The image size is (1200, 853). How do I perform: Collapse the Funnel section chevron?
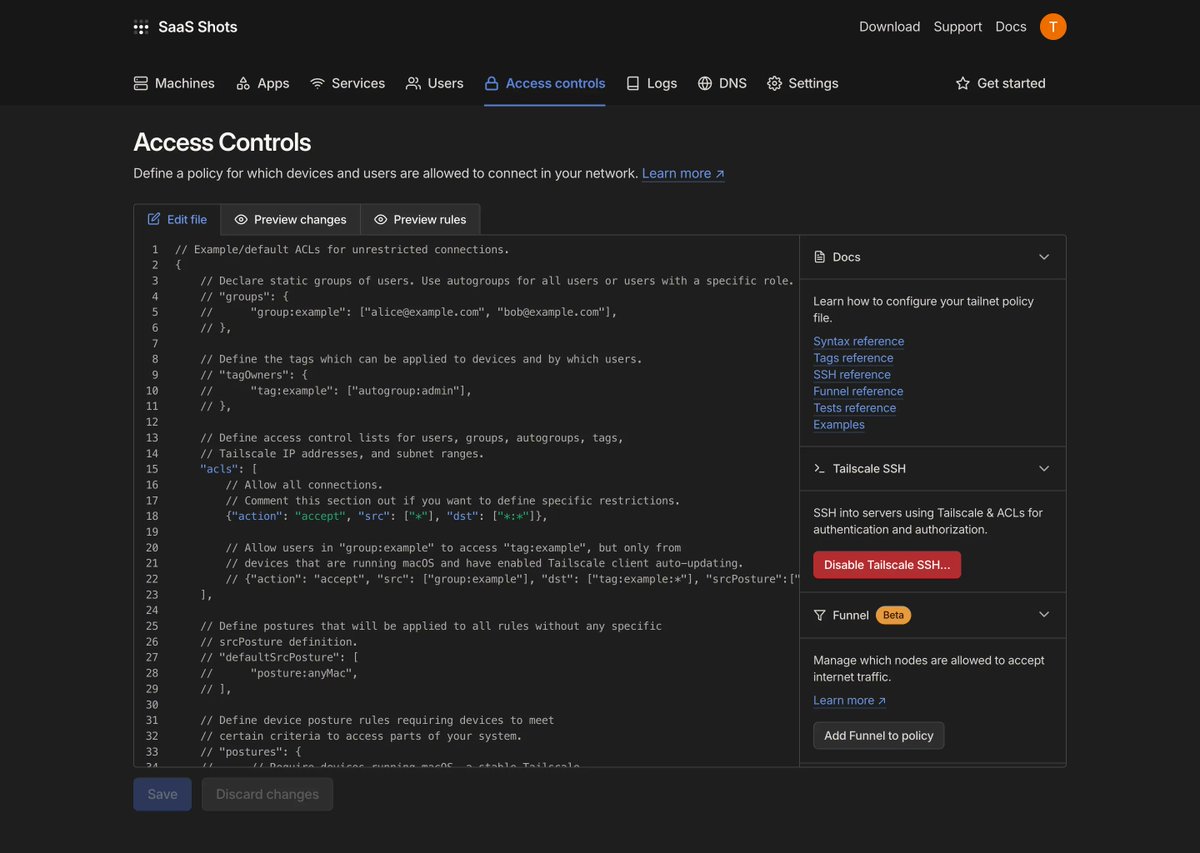click(x=1044, y=615)
